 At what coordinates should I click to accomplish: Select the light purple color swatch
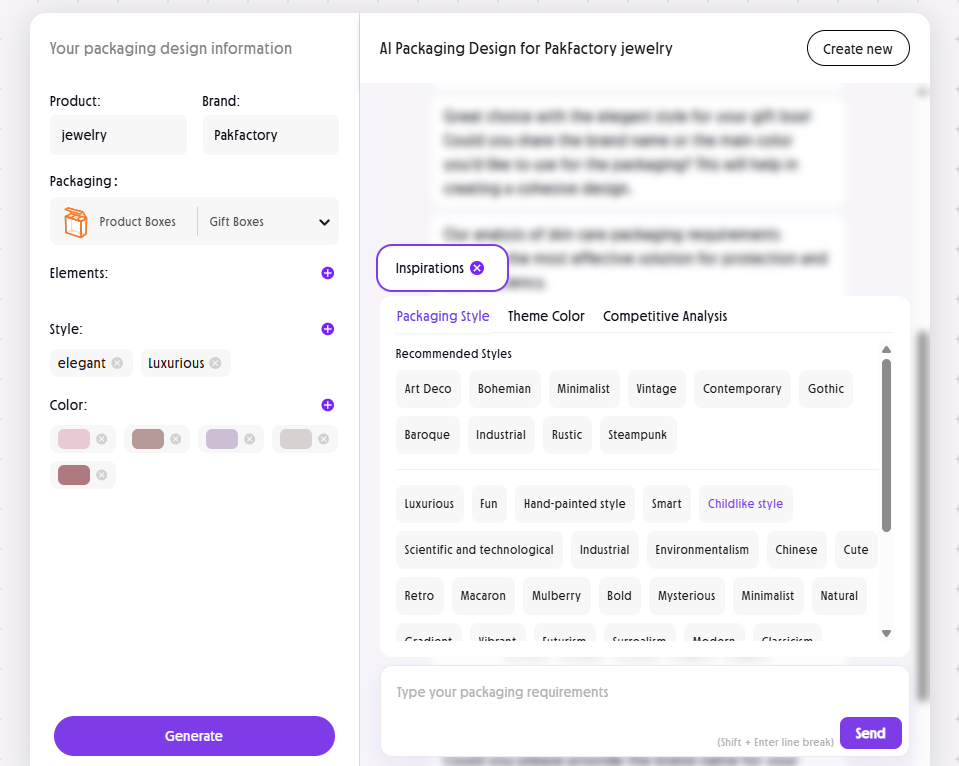[x=222, y=438]
